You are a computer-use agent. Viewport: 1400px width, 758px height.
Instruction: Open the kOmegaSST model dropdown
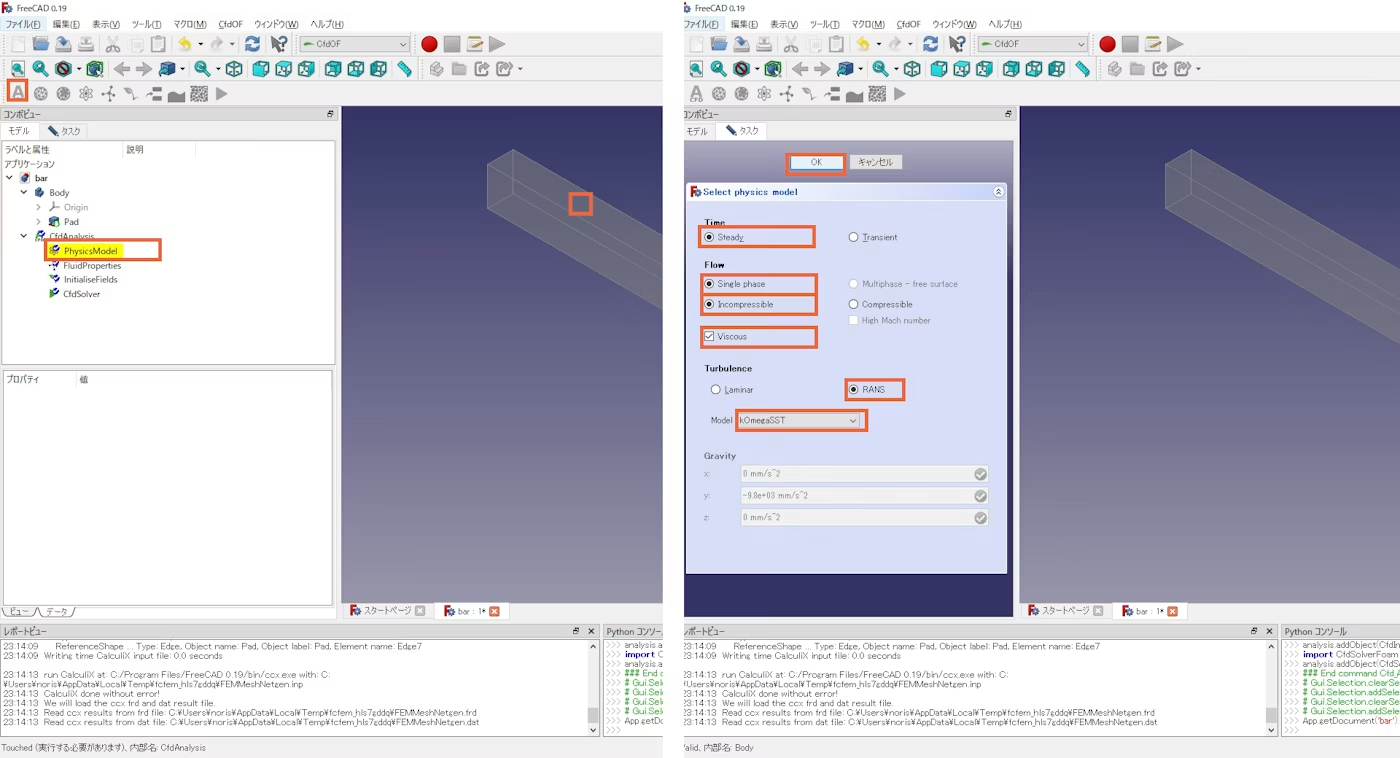pos(799,421)
